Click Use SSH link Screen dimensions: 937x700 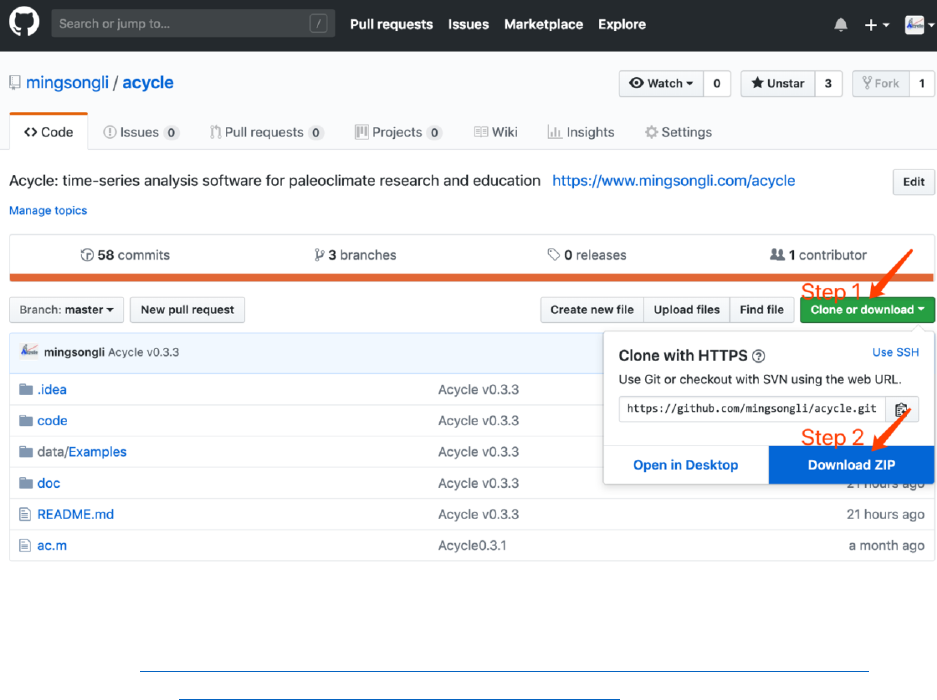[895, 352]
